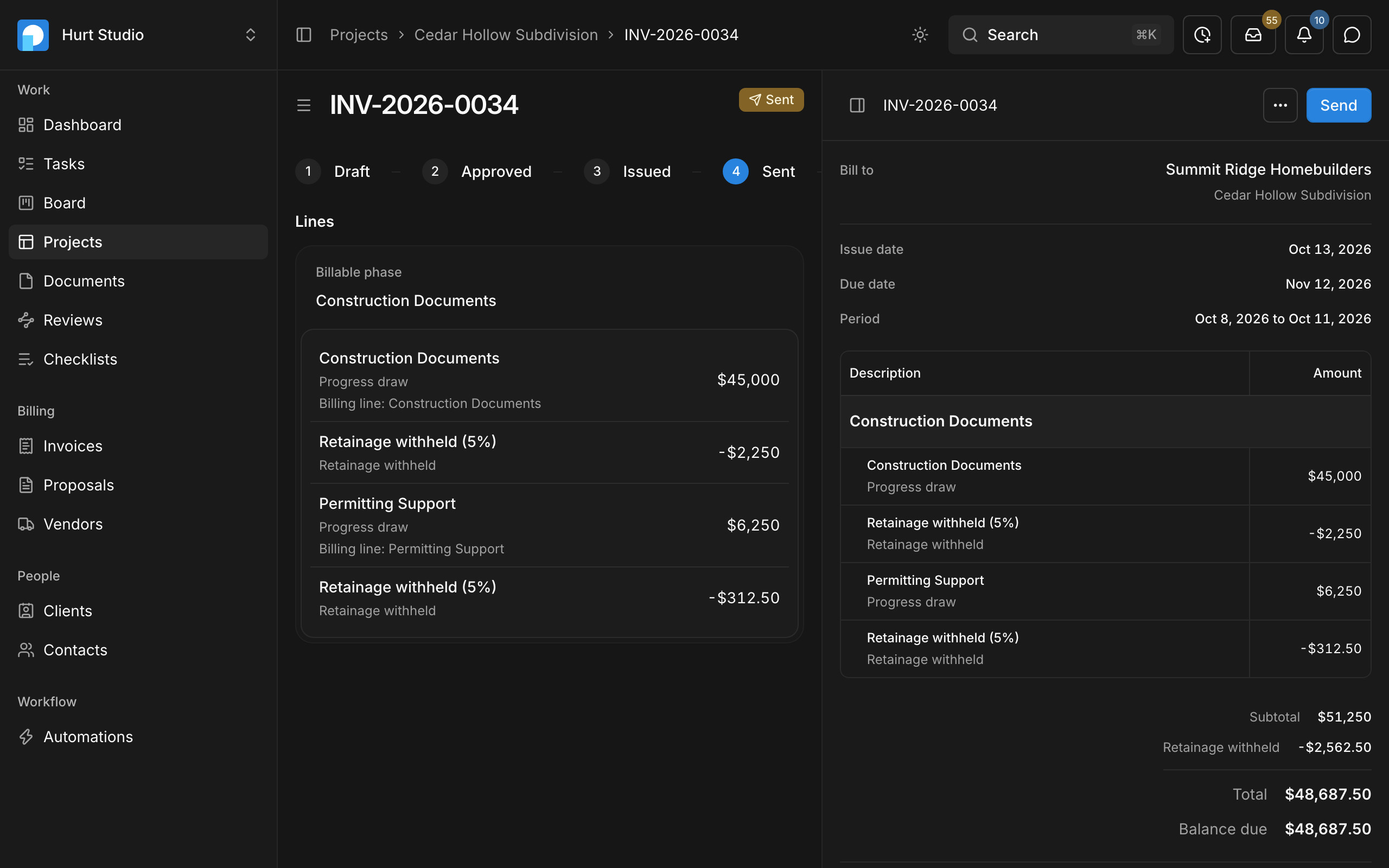Collapse the left sidebar panel icon
1389x868 pixels.
click(x=304, y=34)
